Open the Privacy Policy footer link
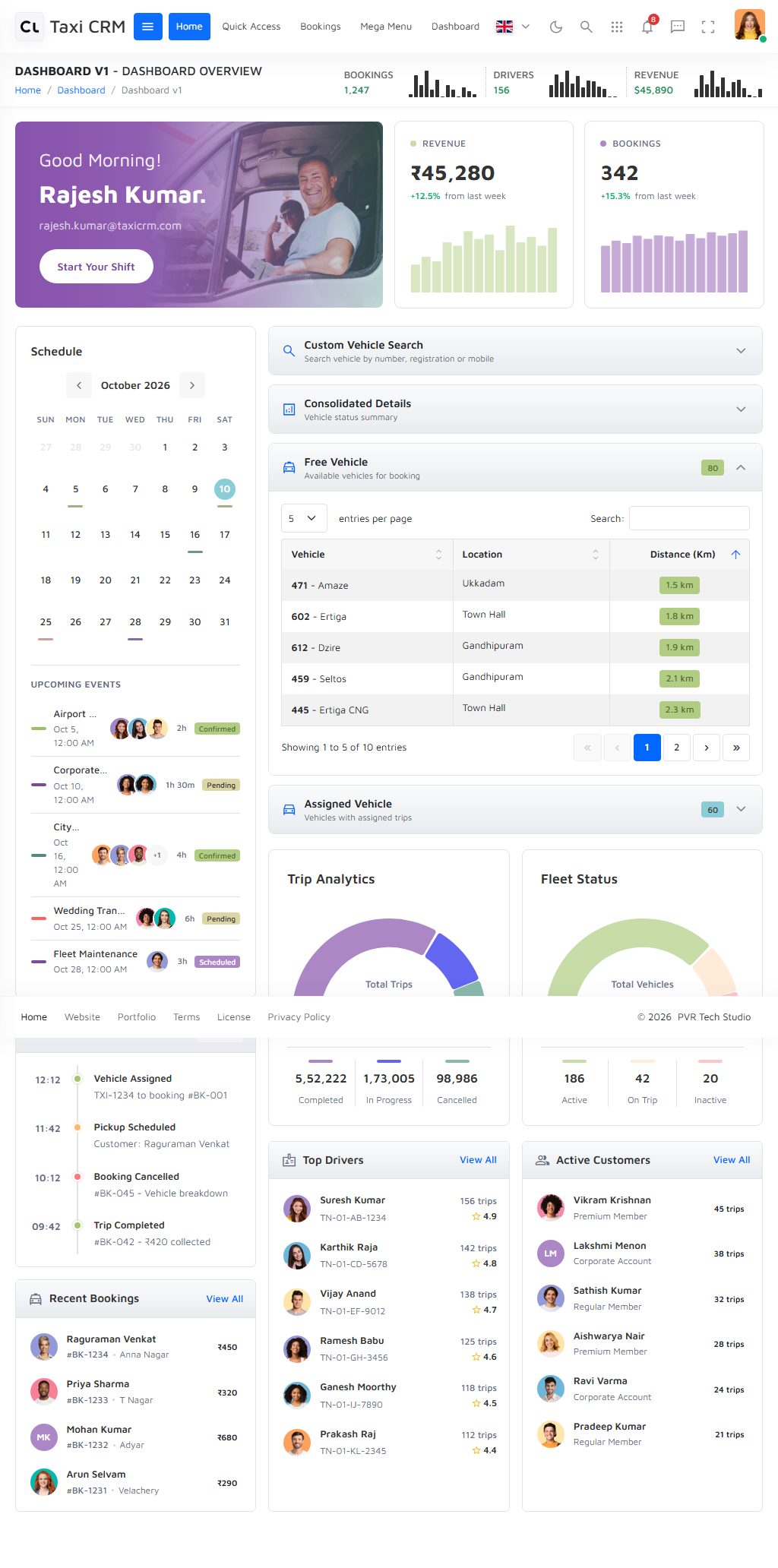 tap(299, 1017)
